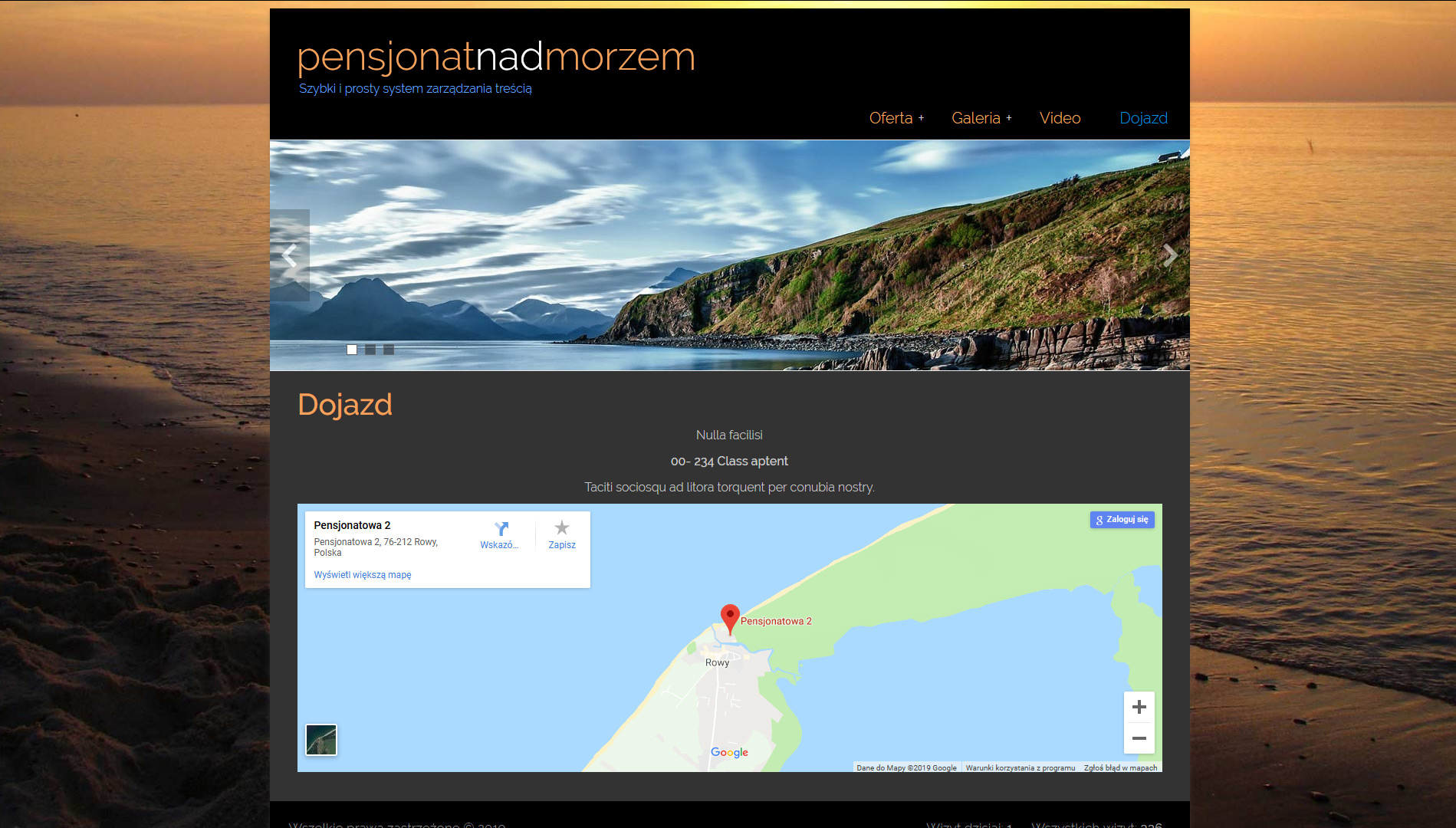Select the first slider indicator dot

(x=352, y=350)
